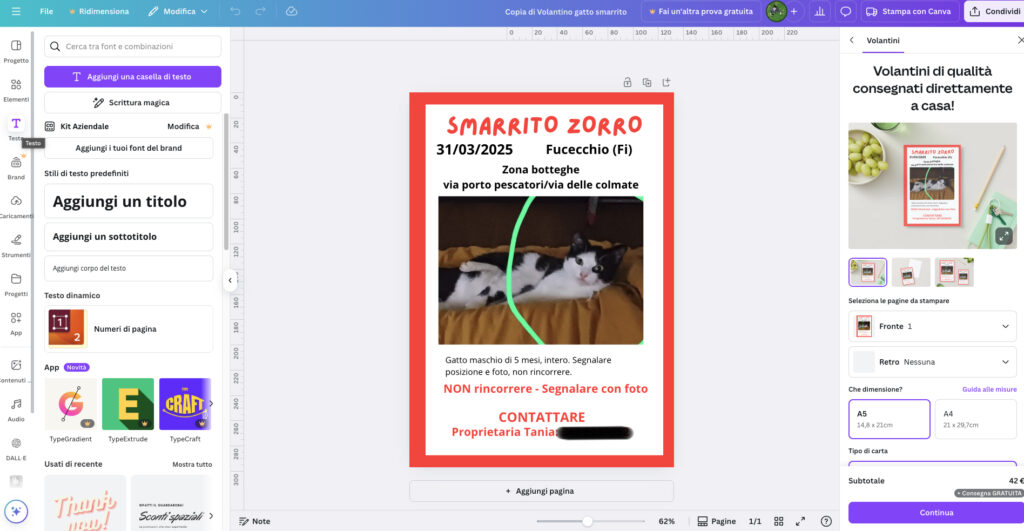
Task: Open the Strumenti sidebar panel
Action: tap(16, 246)
